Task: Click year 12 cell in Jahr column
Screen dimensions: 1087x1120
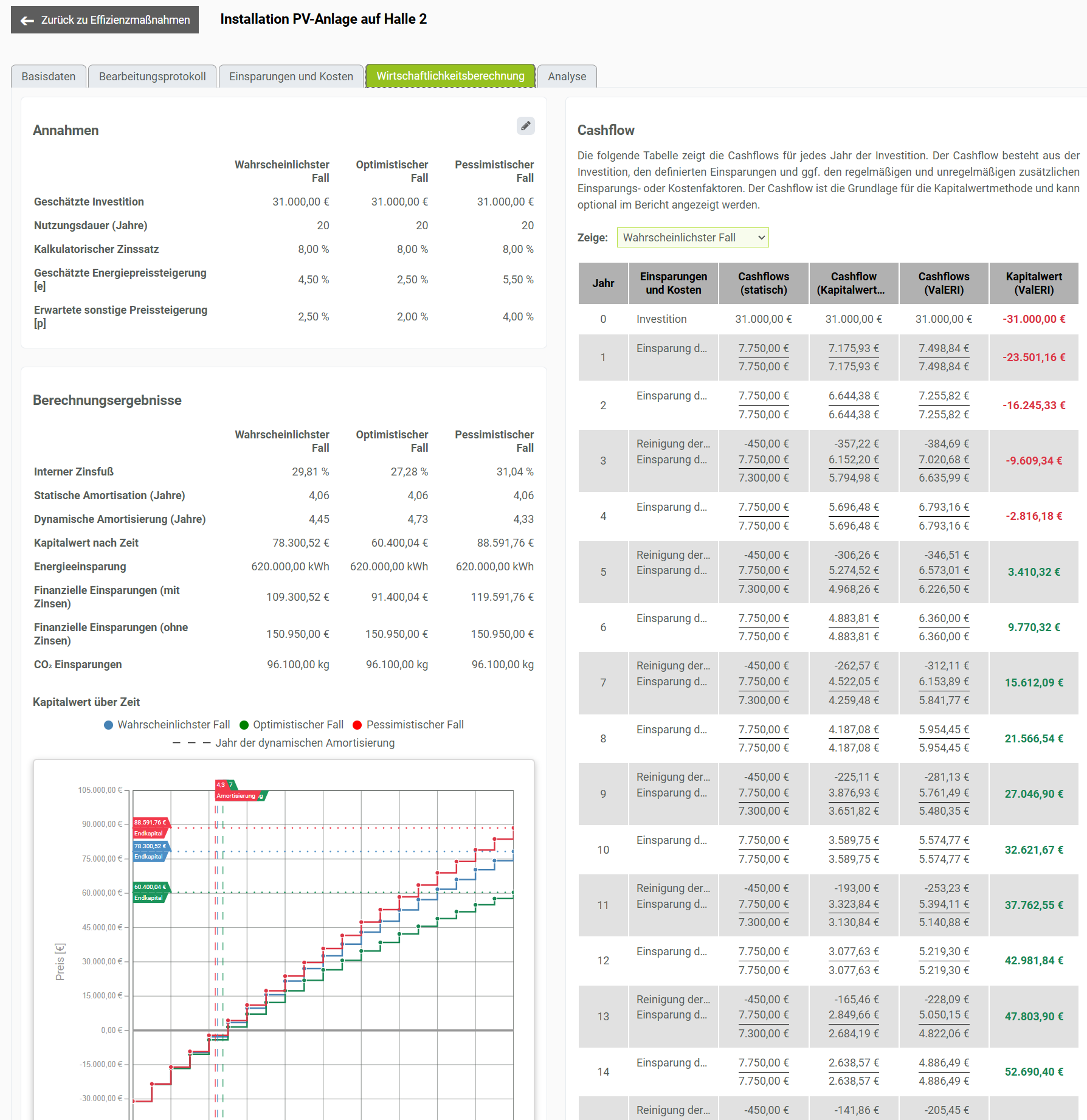Action: (x=603, y=961)
